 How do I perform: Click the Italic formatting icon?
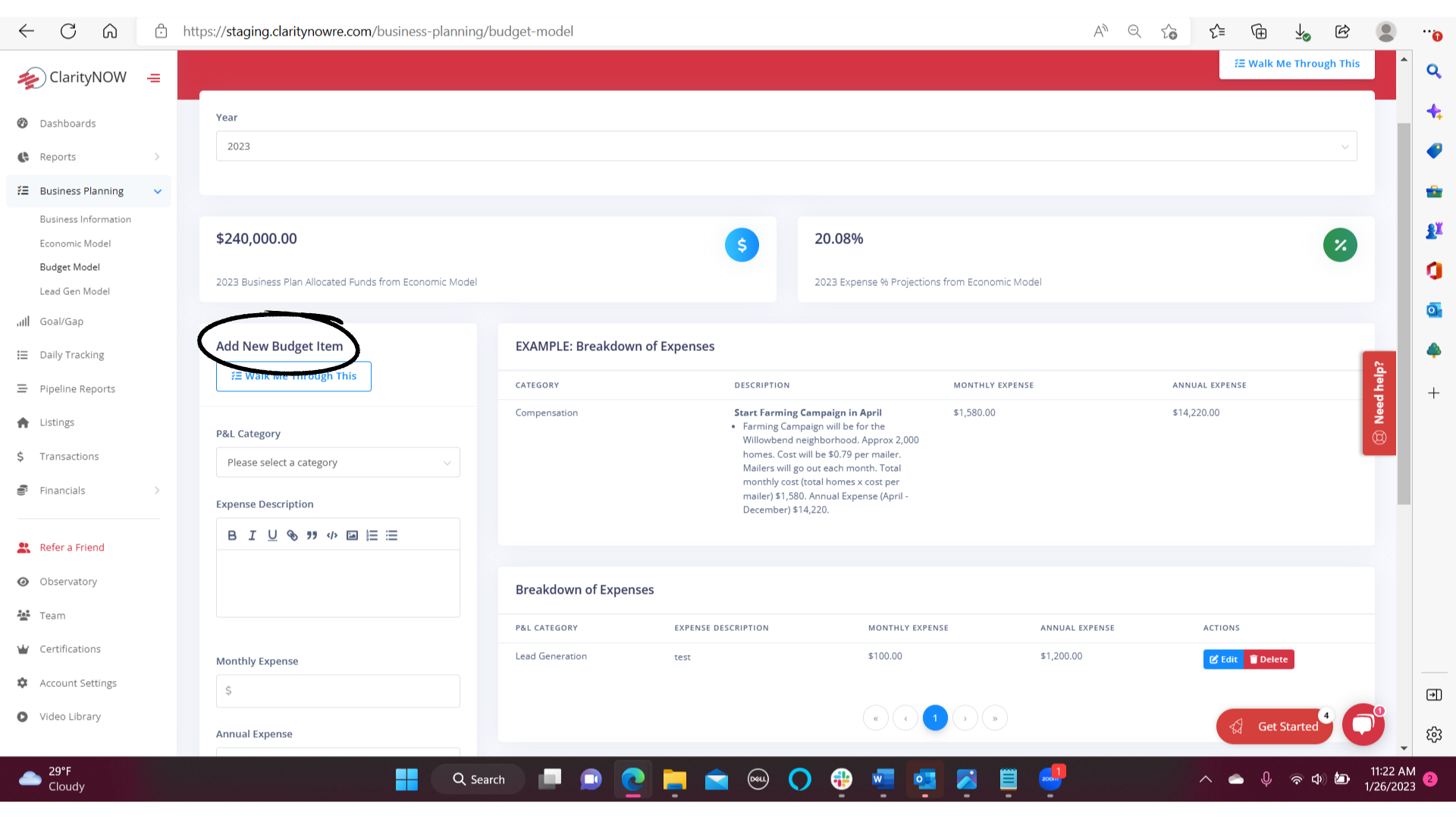pos(252,535)
